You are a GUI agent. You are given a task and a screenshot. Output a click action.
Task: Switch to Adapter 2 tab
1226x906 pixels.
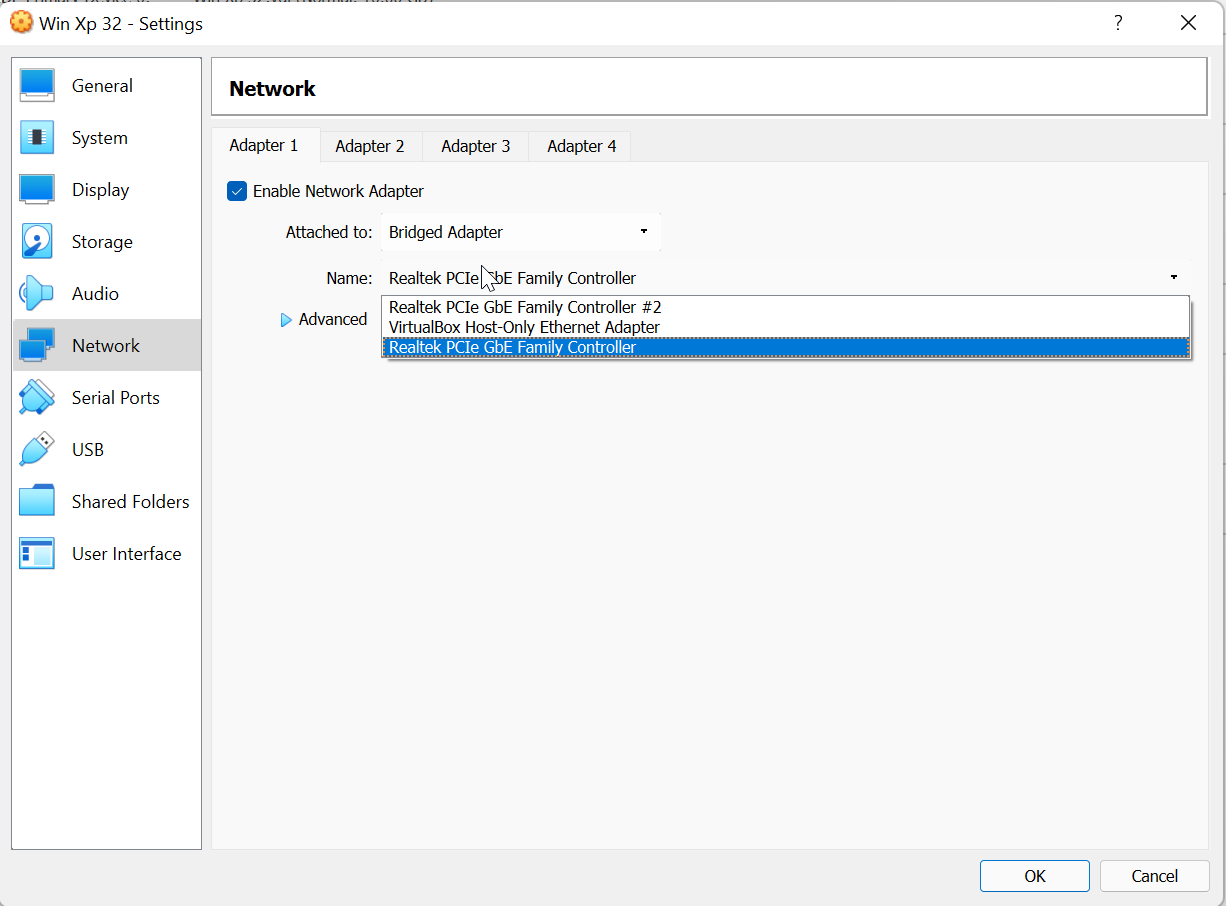pyautogui.click(x=370, y=146)
